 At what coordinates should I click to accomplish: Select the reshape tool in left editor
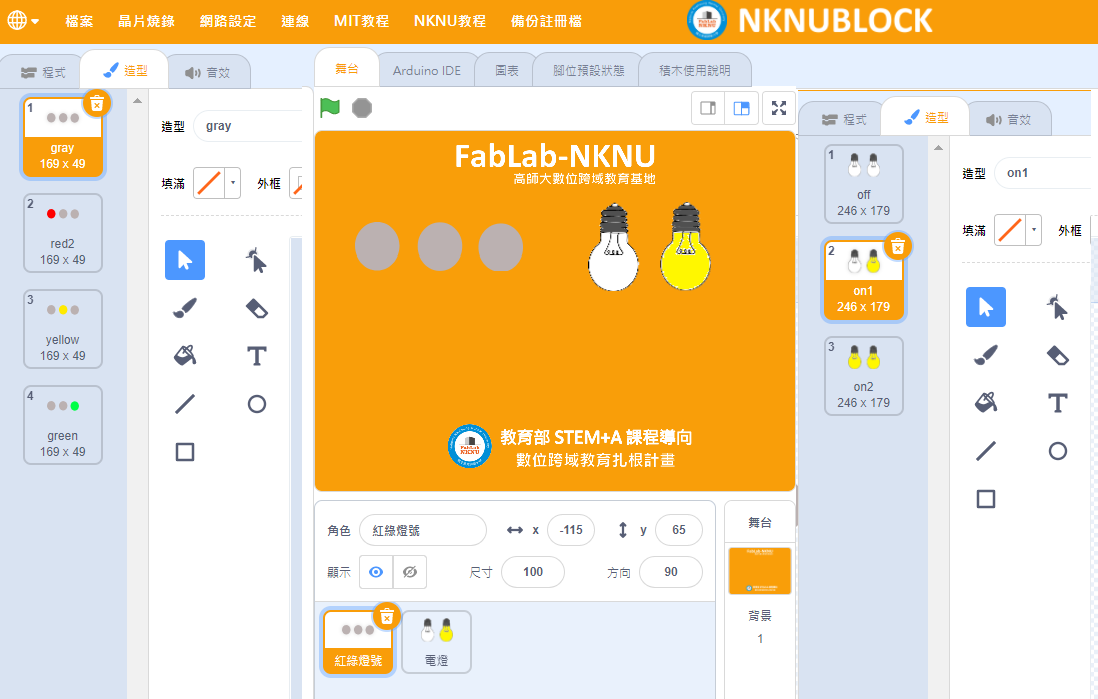pos(256,260)
